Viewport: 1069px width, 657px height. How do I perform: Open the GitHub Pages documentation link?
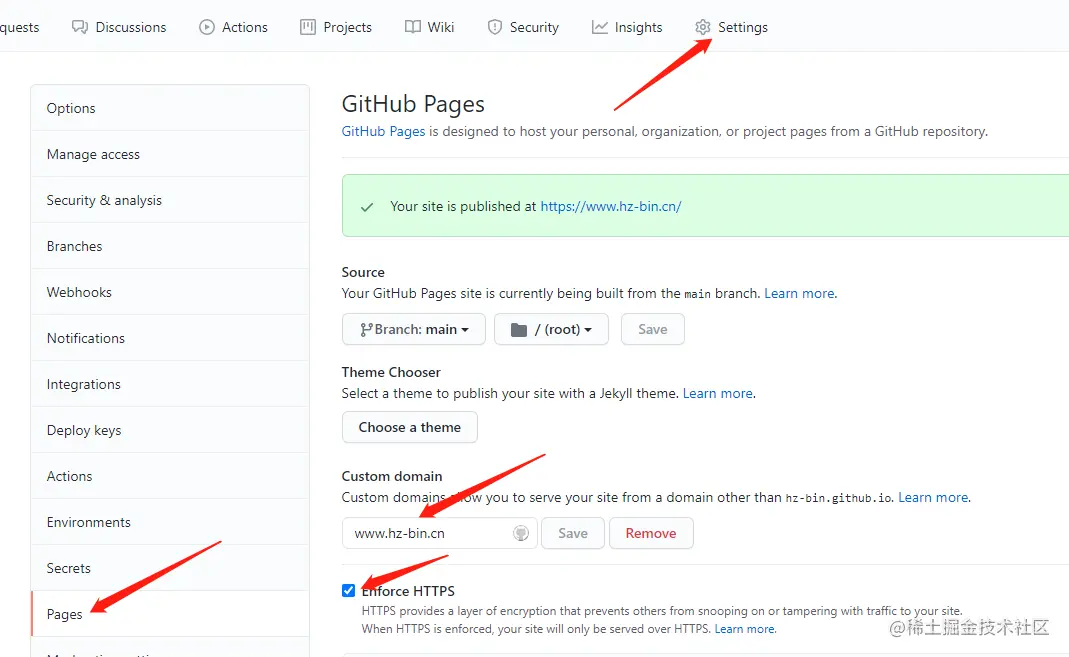pos(383,131)
